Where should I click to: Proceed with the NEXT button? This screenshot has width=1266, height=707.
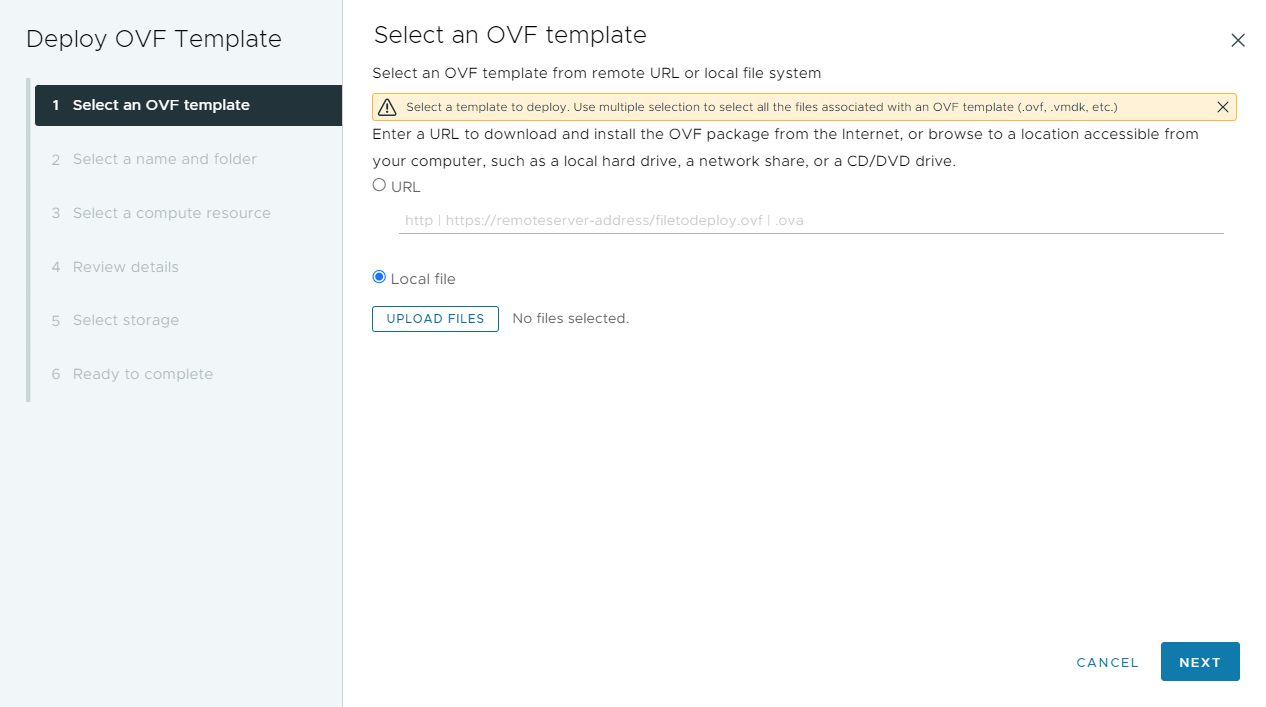[x=1200, y=662]
